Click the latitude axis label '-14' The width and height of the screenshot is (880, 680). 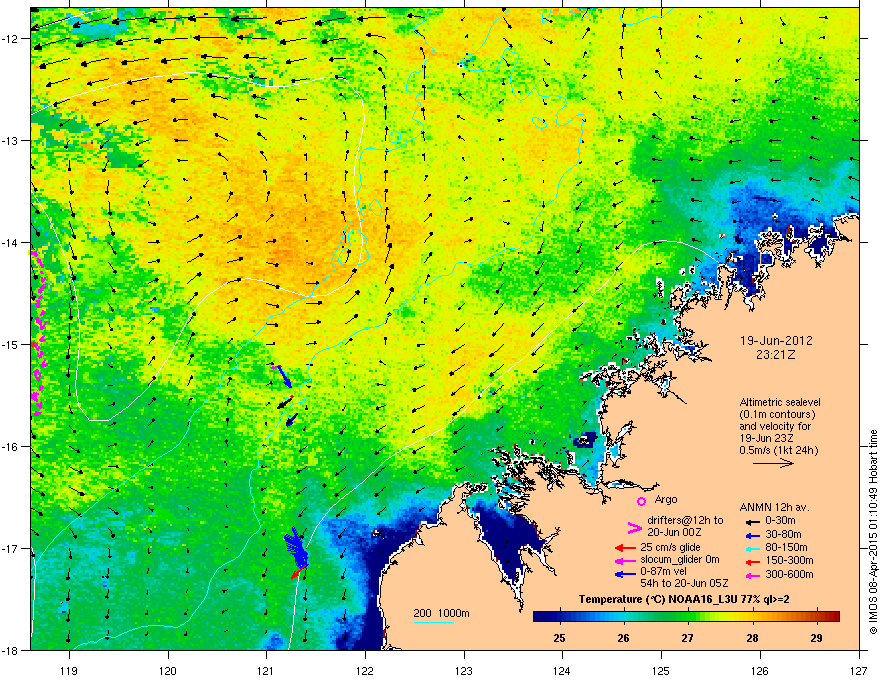click(11, 243)
